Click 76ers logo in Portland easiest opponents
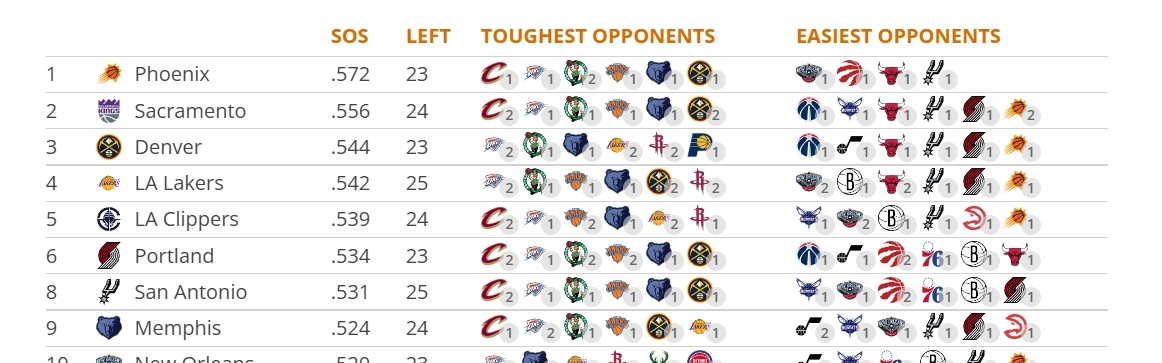 (x=932, y=255)
